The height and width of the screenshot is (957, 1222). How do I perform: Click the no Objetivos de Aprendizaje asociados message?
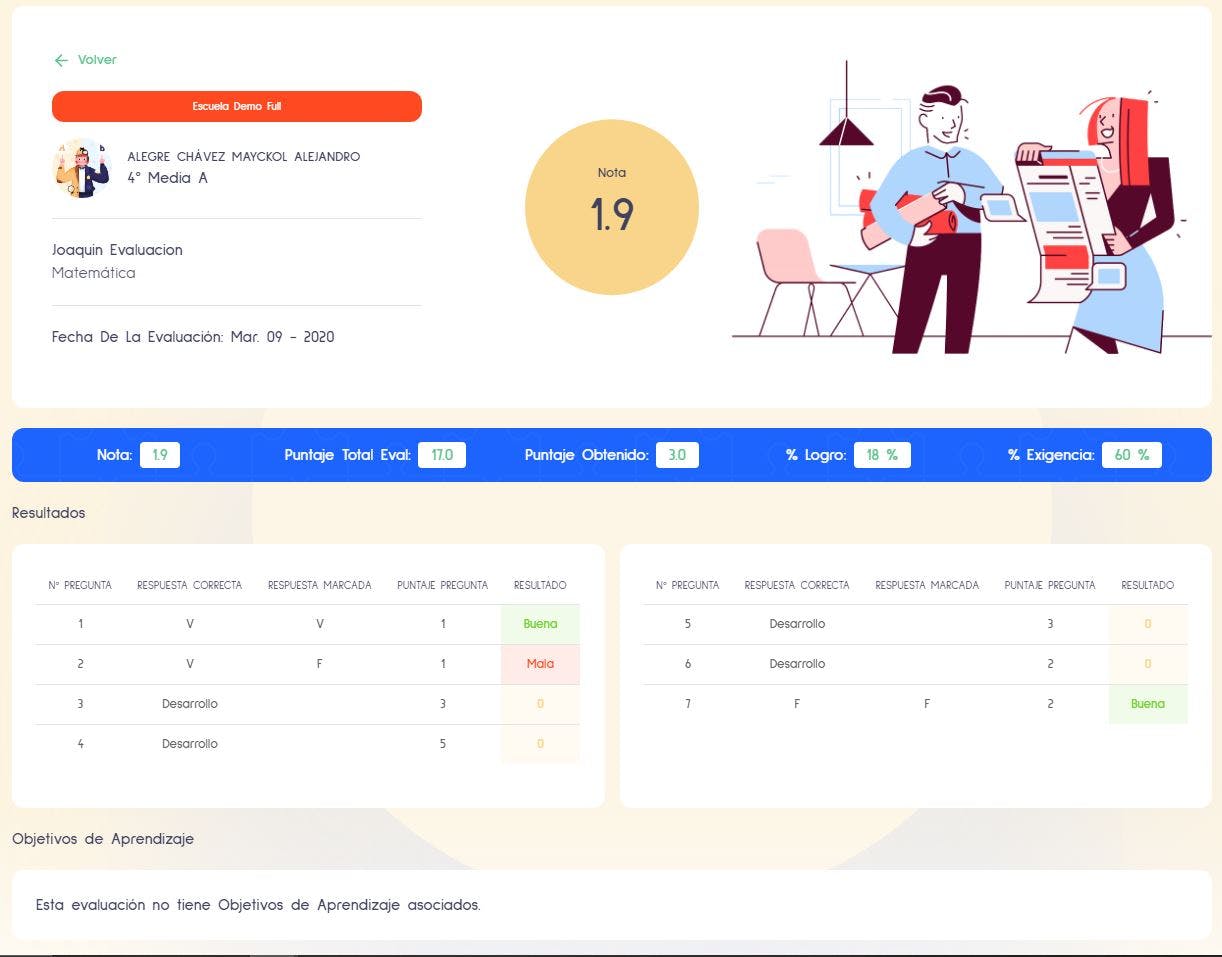258,905
